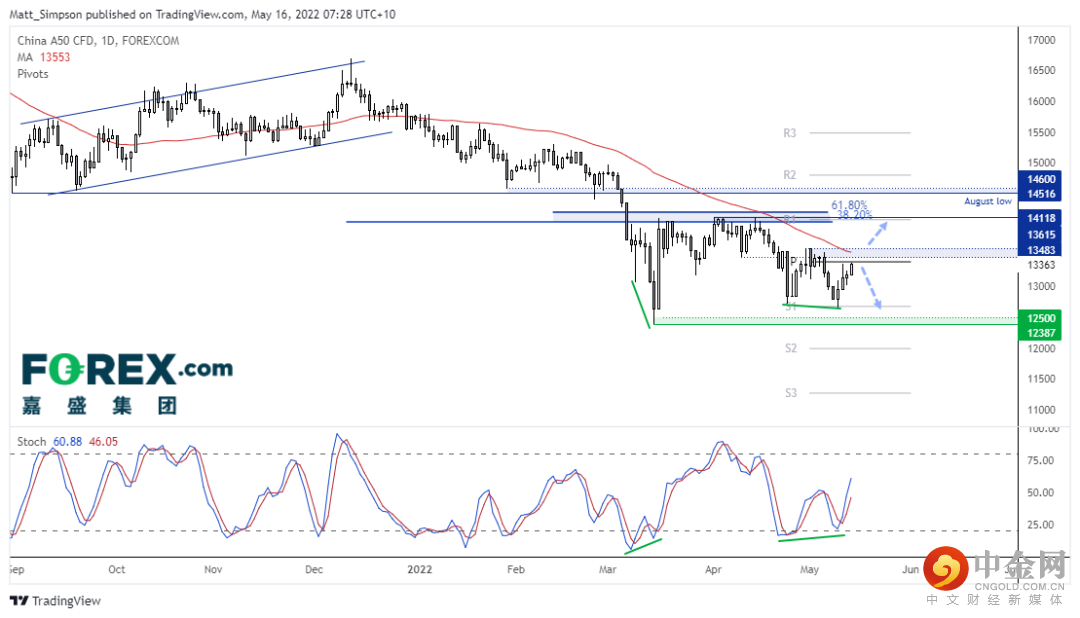Click the Matt_Simpson published header text
The width and height of the screenshot is (1080, 618).
click(202, 14)
